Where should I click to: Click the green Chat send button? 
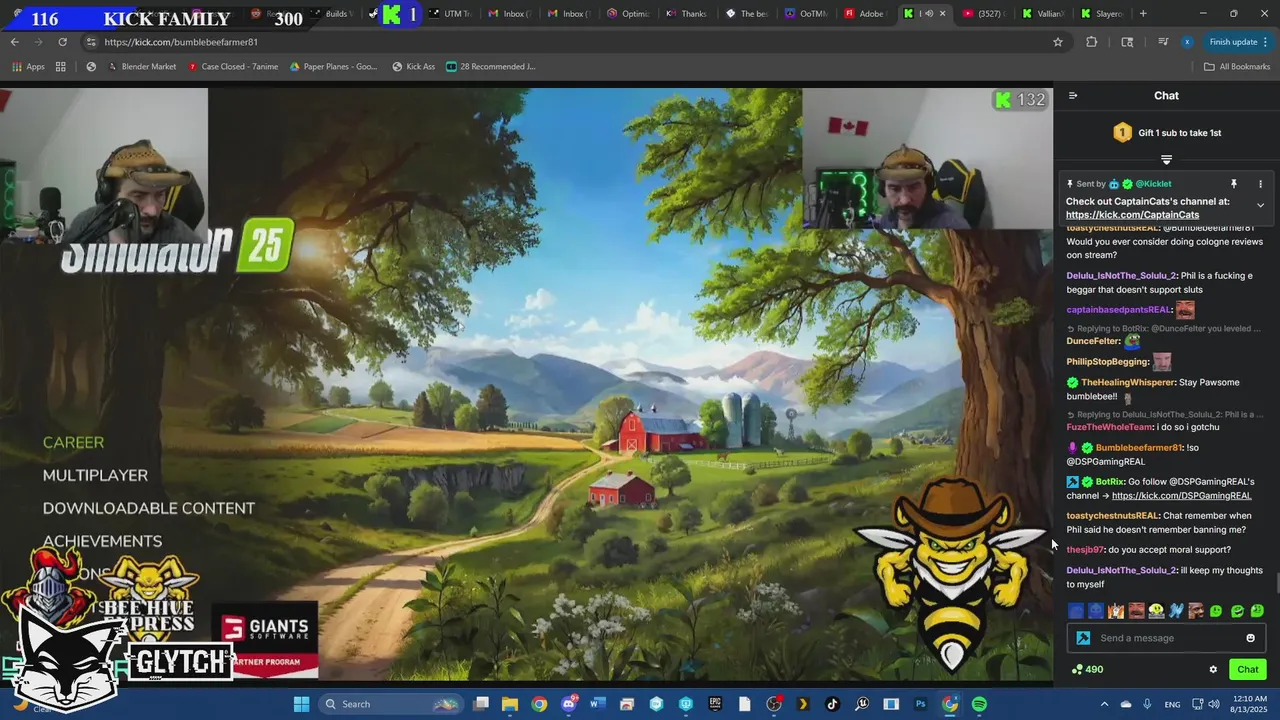(1248, 670)
